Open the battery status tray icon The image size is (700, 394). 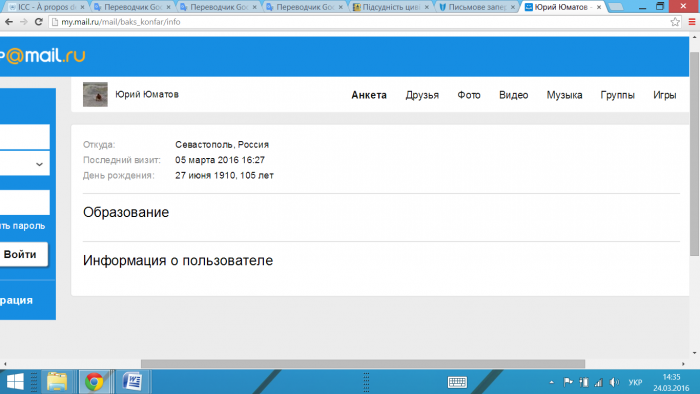click(x=583, y=382)
